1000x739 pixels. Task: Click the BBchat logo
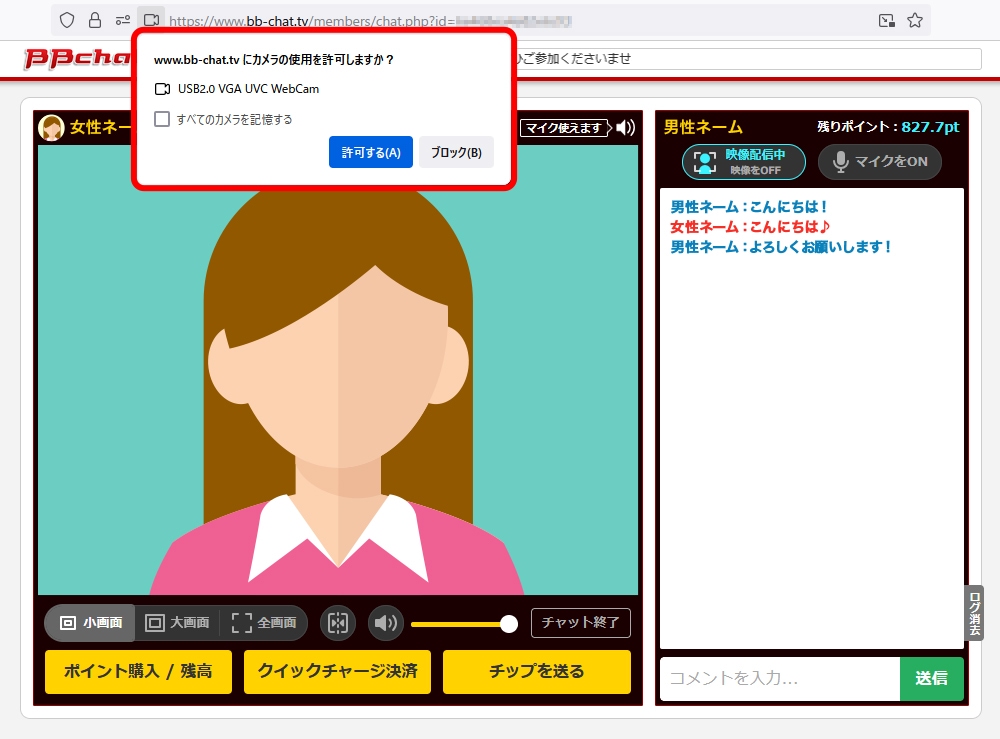click(x=77, y=58)
